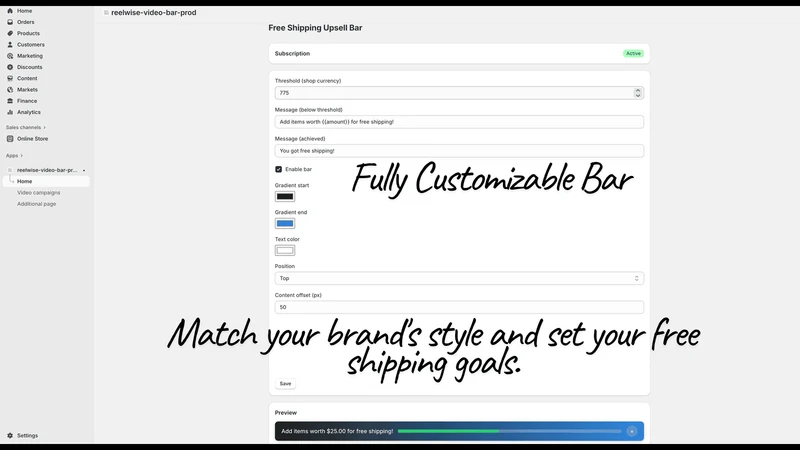
Task: Open Analytics in the sidebar
Action: [x=29, y=112]
